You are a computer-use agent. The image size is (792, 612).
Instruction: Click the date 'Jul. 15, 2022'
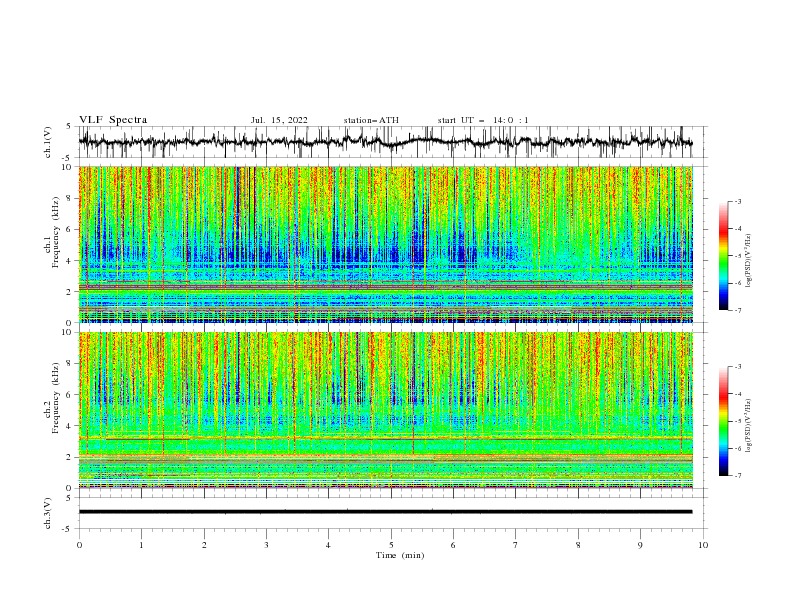(279, 120)
